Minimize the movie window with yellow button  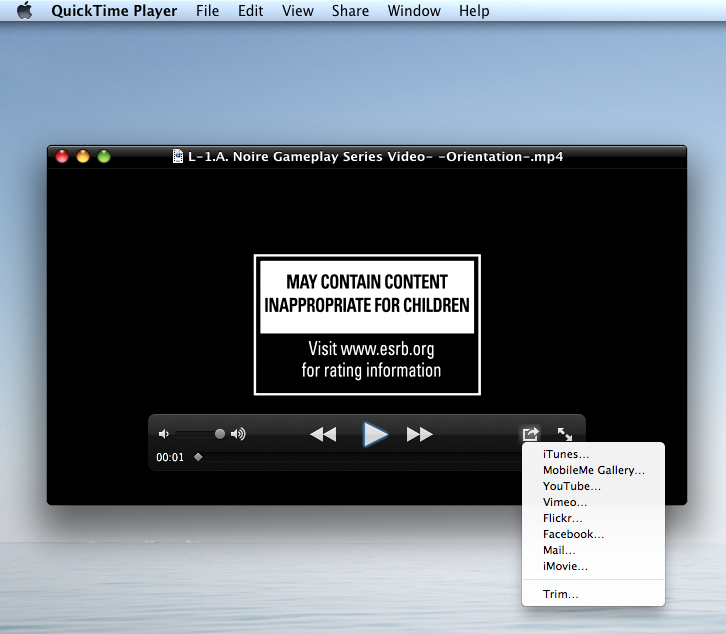tap(83, 157)
